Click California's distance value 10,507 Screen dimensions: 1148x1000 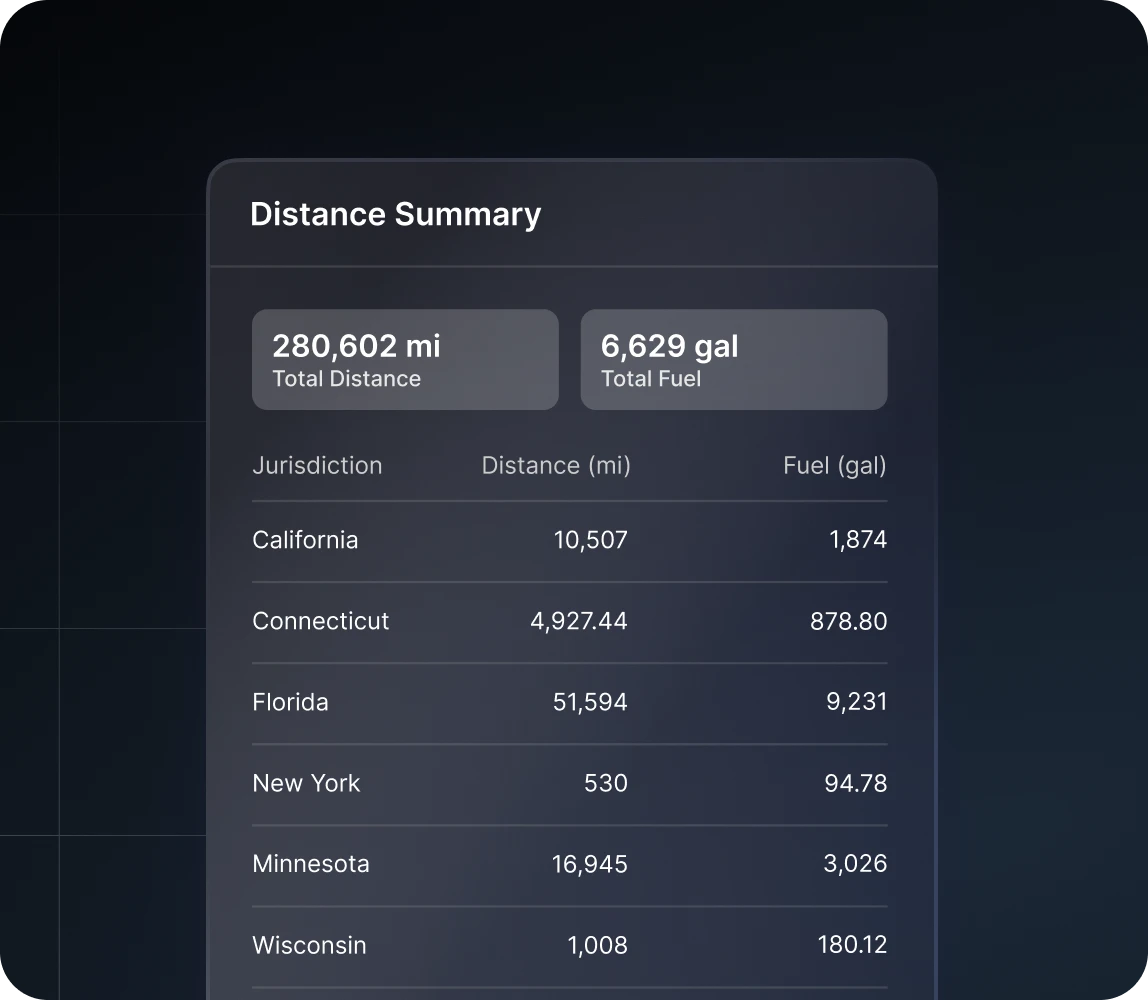pos(590,540)
